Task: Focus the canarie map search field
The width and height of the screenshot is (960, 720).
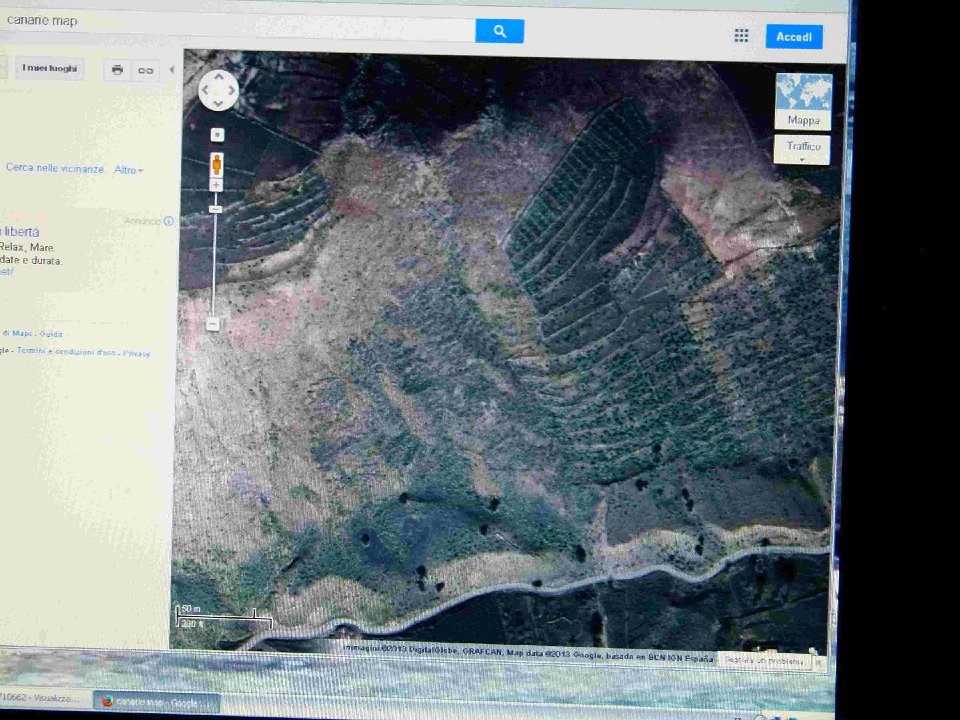Action: pos(238,24)
